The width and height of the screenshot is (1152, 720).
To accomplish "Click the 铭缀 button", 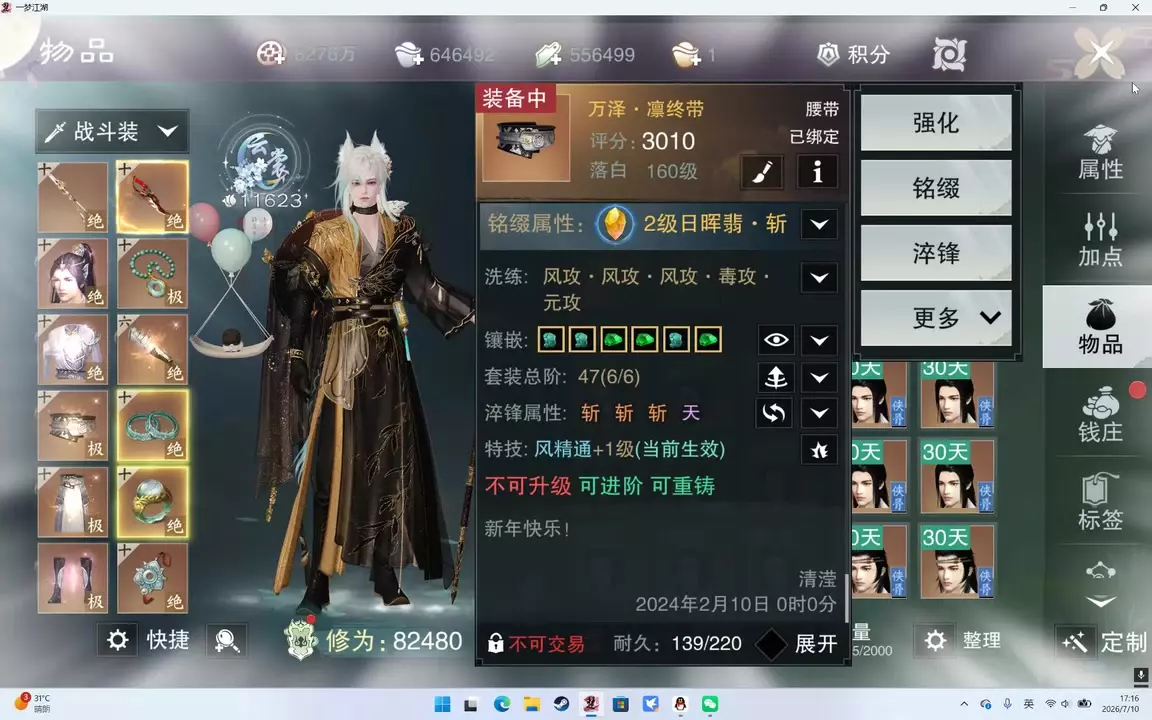I will click(936, 188).
